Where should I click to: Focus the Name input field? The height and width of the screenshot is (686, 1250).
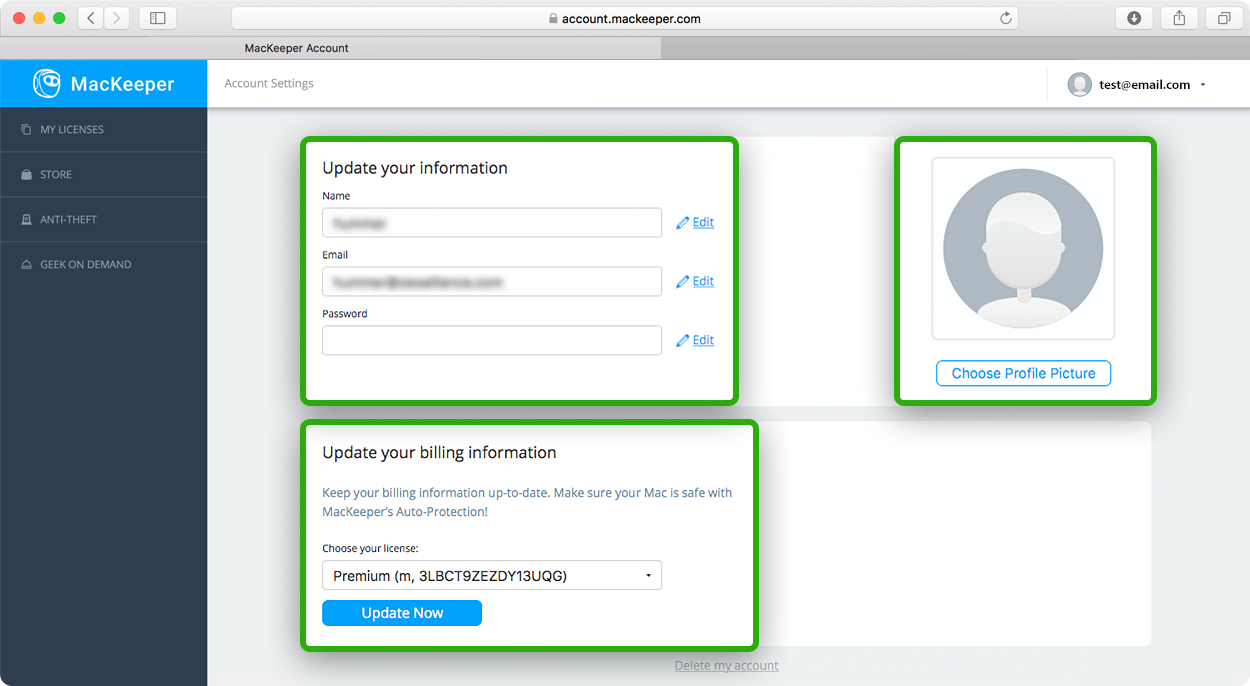pos(492,222)
